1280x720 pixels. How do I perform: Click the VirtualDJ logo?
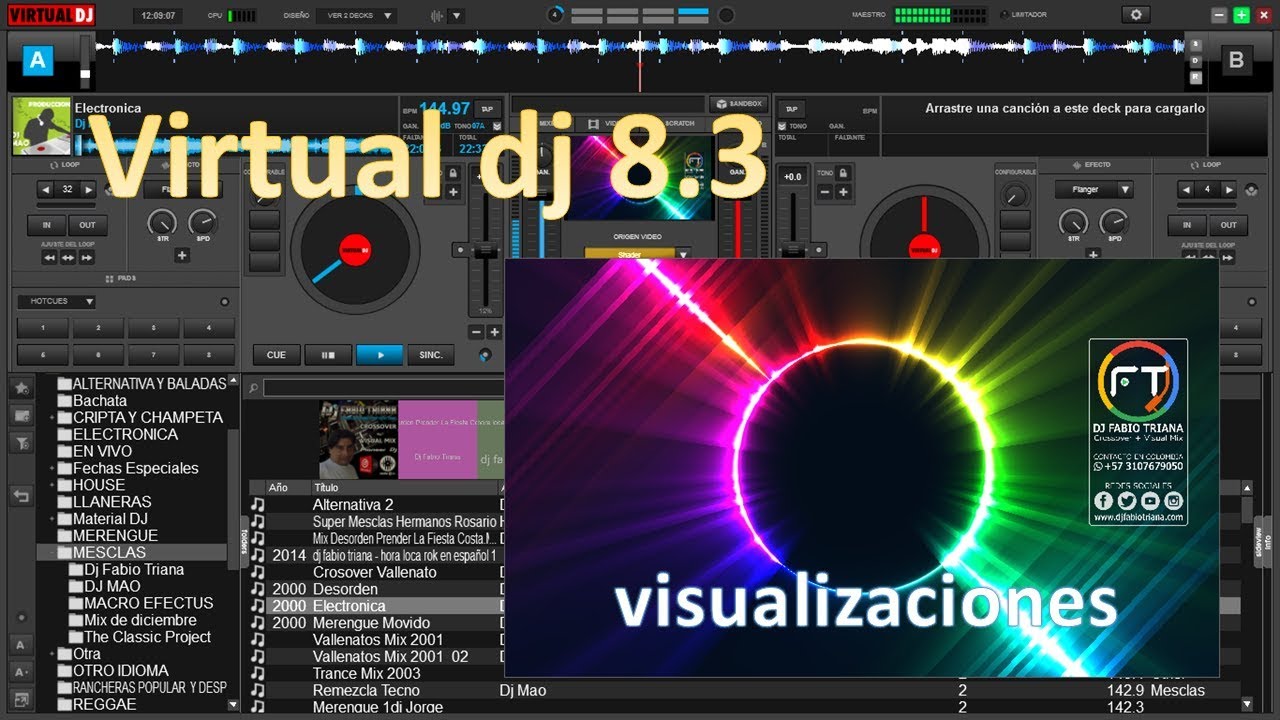(54, 14)
